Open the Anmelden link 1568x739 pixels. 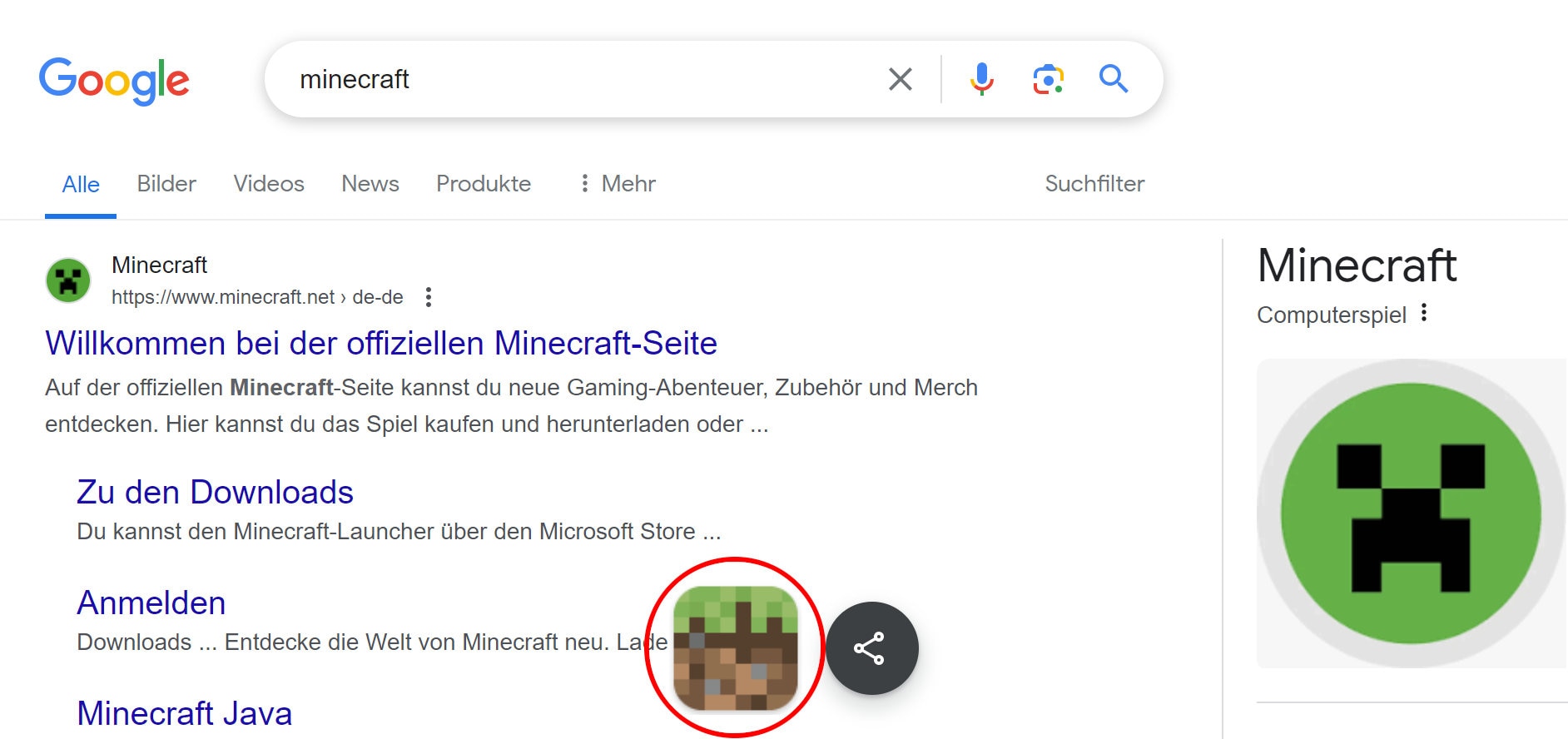[x=151, y=603]
